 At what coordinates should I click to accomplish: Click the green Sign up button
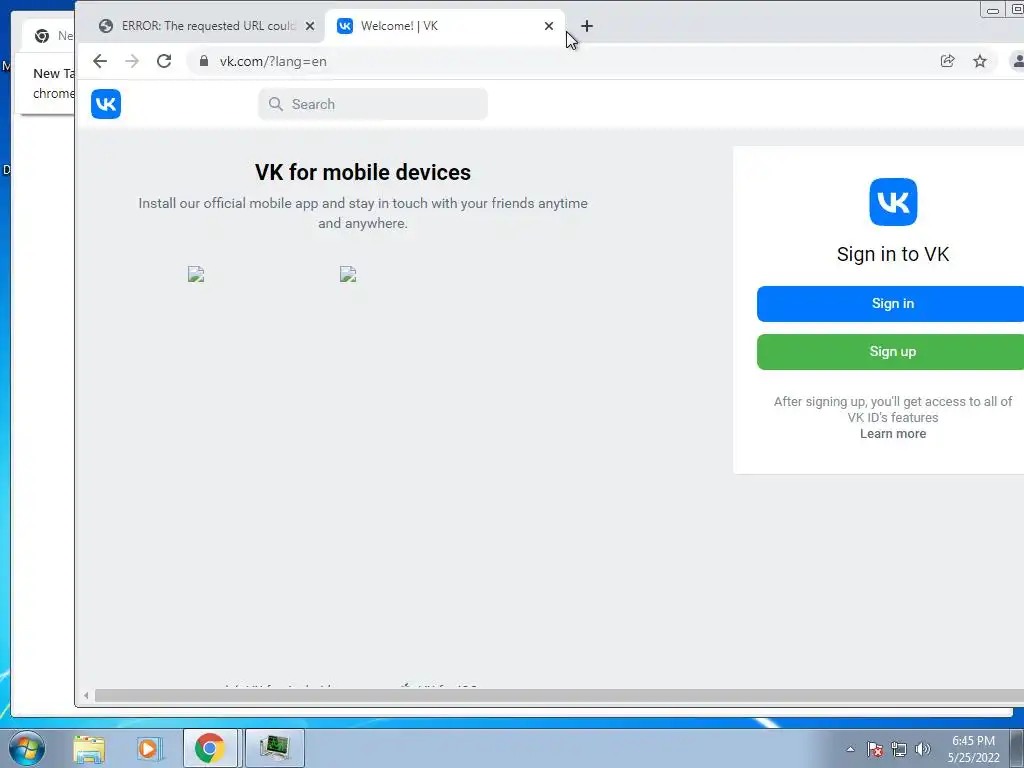pyautogui.click(x=893, y=352)
